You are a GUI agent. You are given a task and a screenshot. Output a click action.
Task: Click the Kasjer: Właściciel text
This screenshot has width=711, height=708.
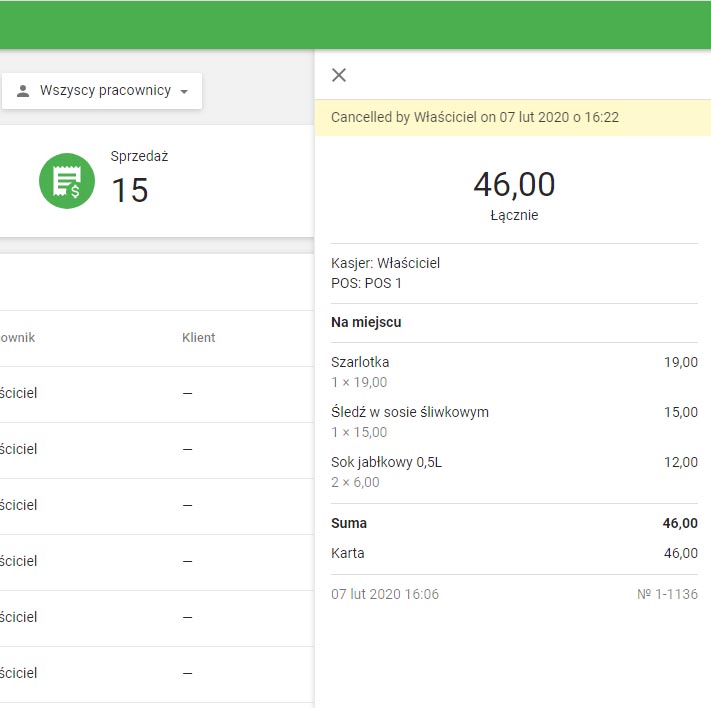click(385, 263)
